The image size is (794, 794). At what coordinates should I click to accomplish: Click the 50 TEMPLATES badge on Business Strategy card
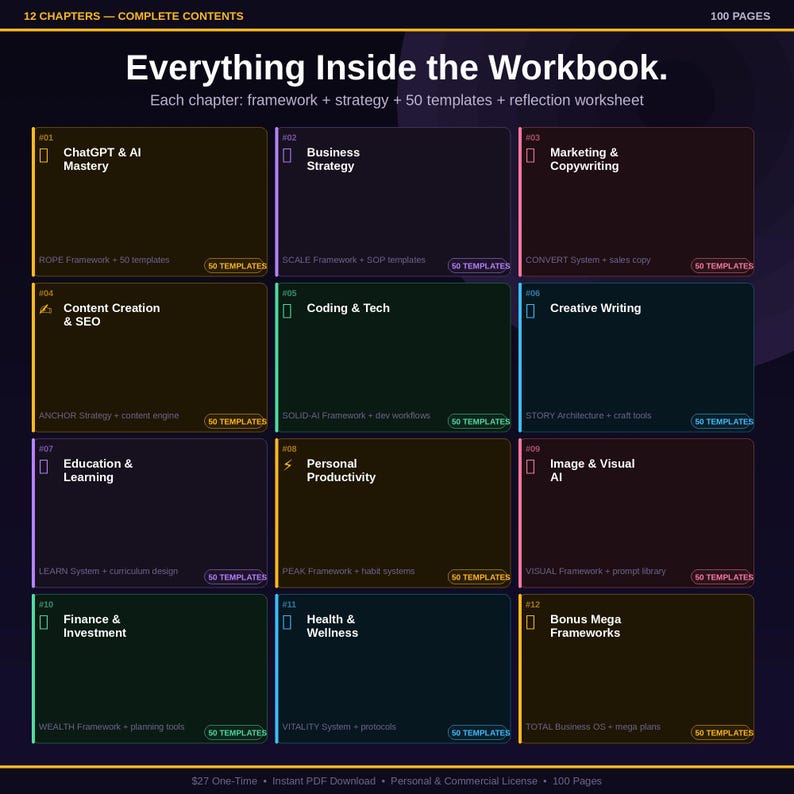tap(479, 266)
